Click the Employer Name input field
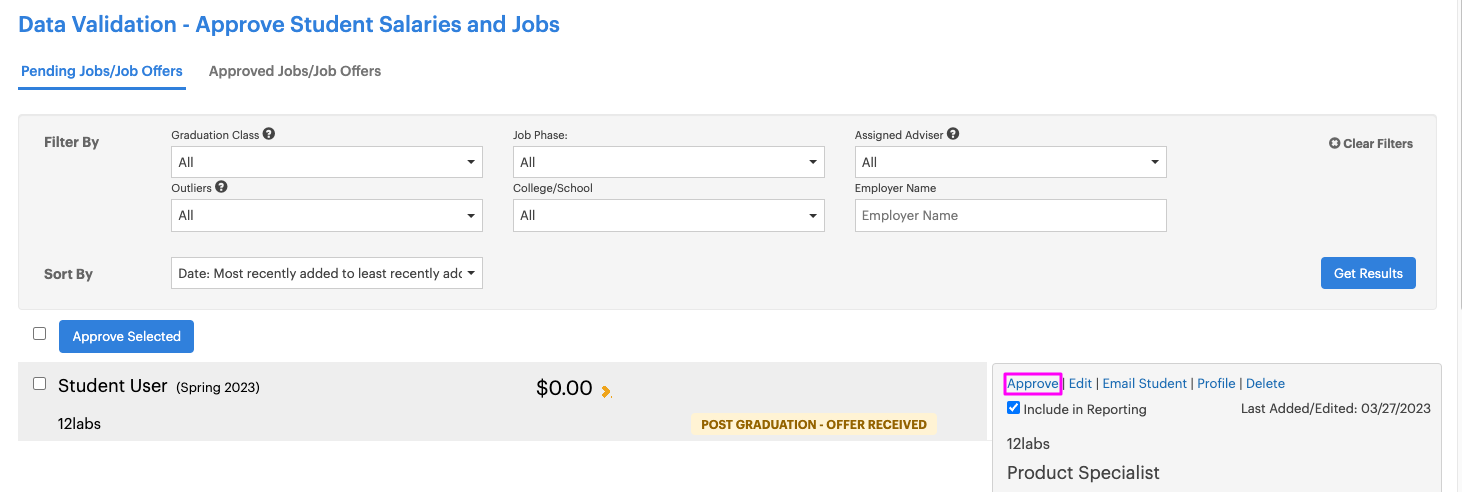This screenshot has width=1462, height=492. click(x=1011, y=215)
